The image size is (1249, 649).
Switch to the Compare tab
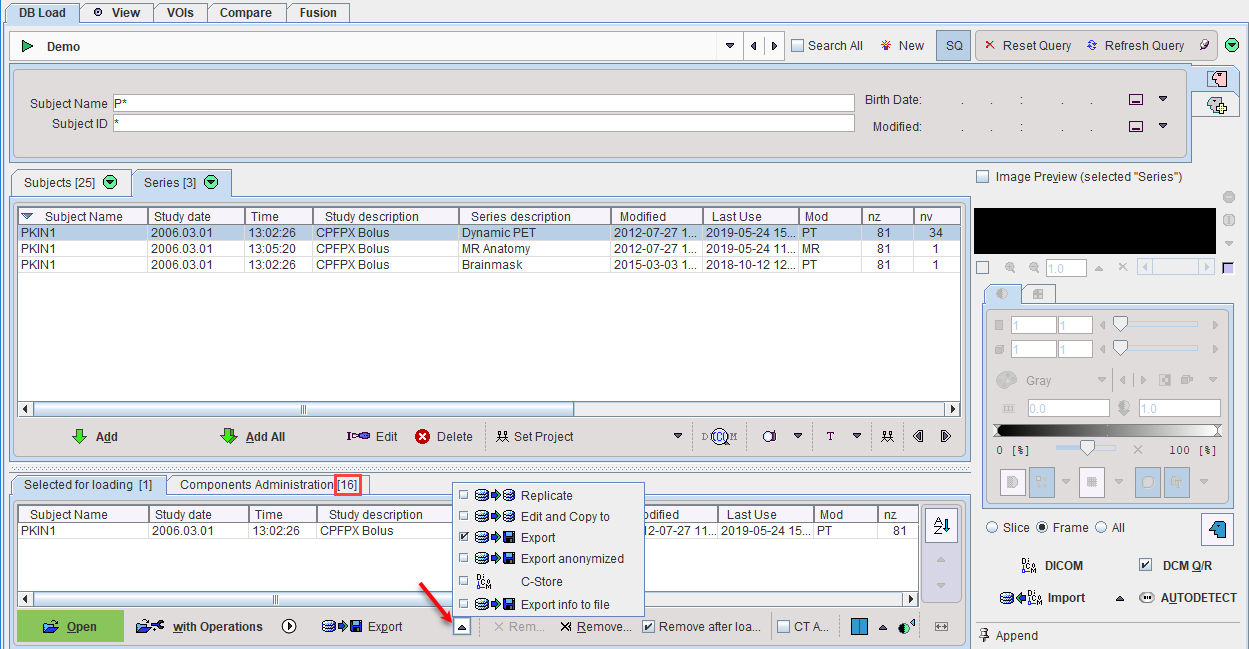pyautogui.click(x=246, y=13)
